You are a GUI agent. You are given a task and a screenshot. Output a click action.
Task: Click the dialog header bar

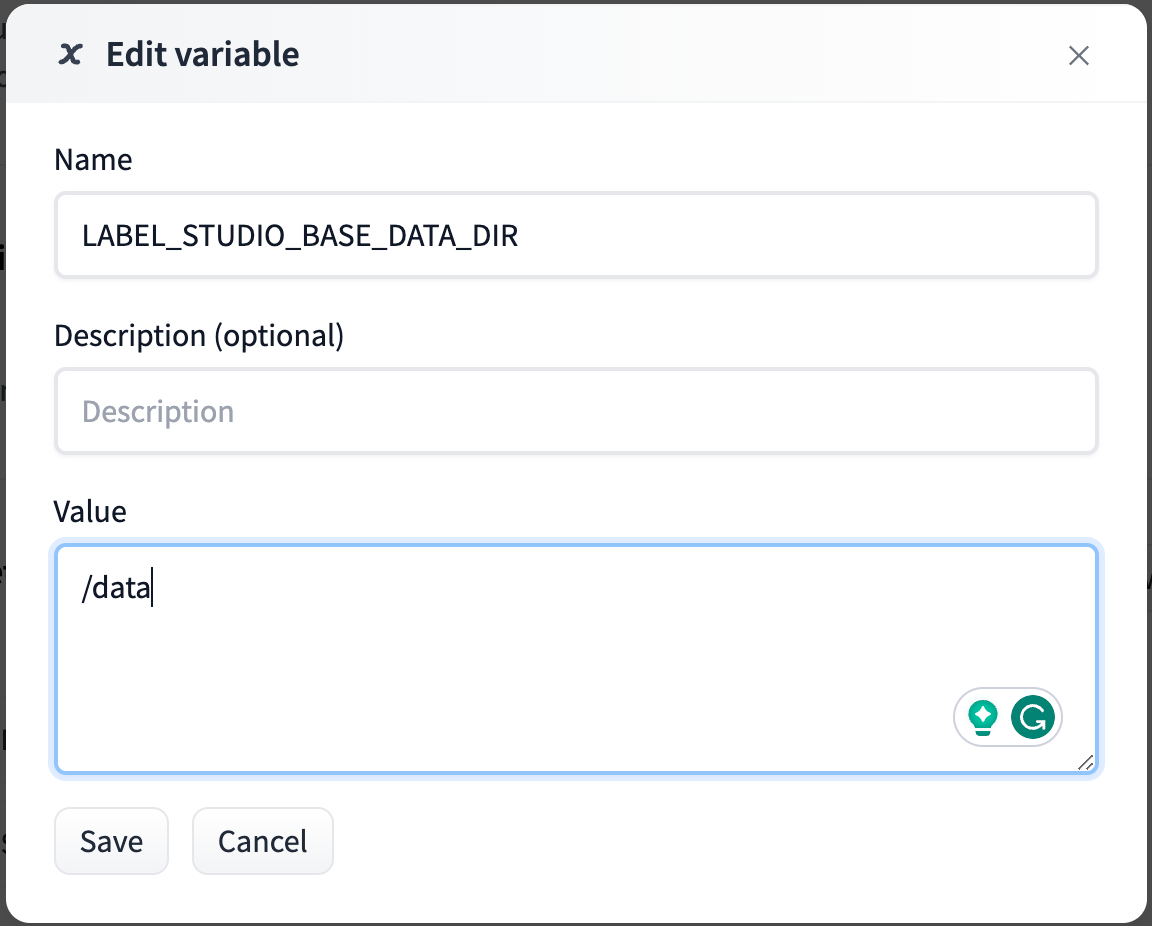pos(650,54)
